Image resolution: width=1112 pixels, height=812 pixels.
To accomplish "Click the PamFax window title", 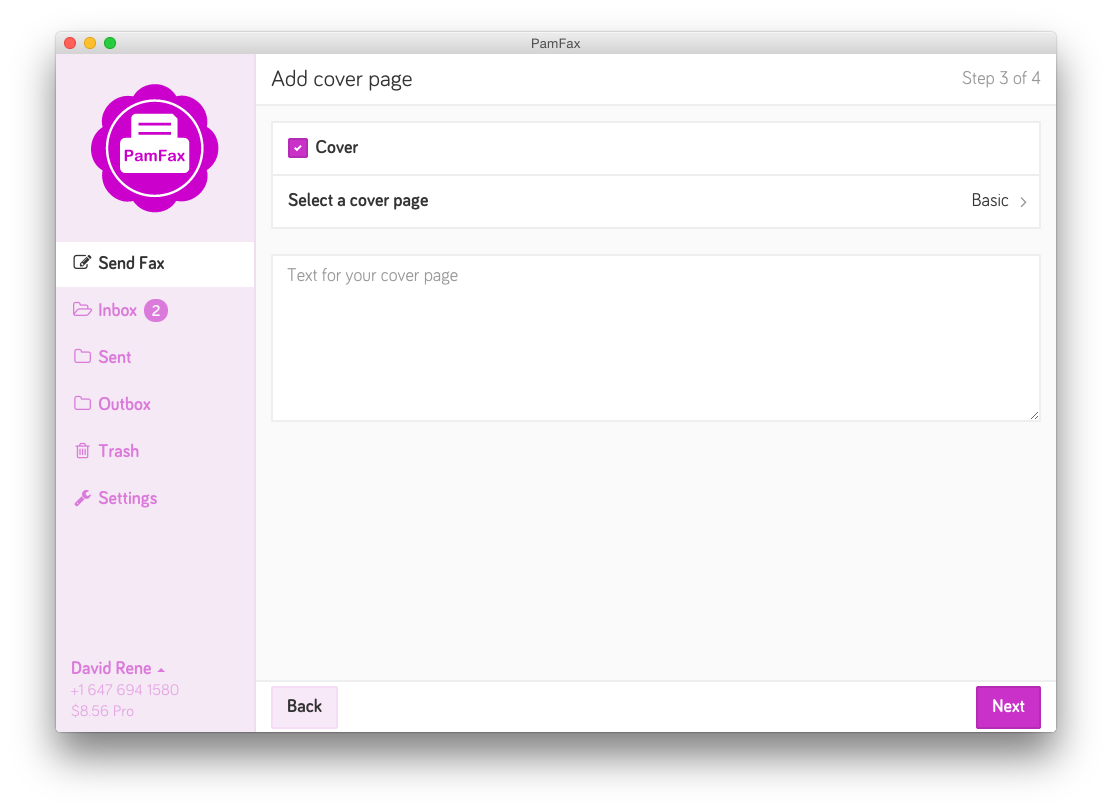I will (x=555, y=43).
